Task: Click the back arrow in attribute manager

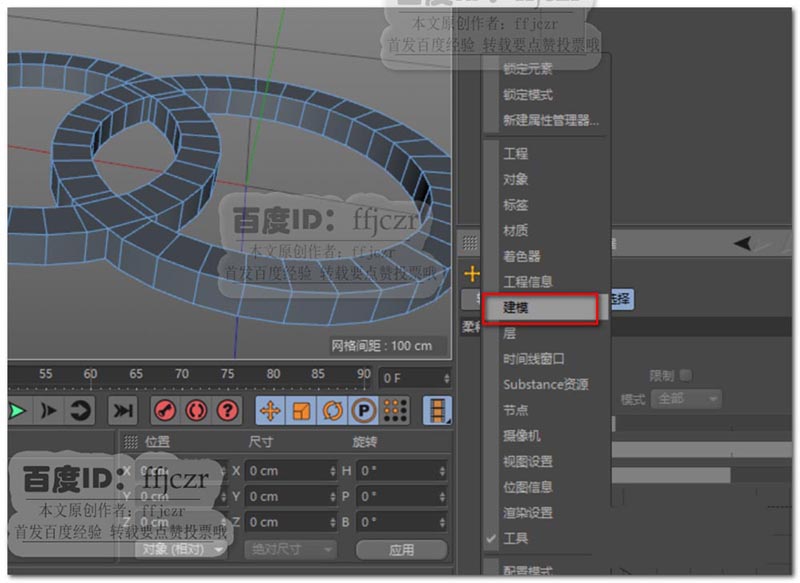Action: (742, 243)
